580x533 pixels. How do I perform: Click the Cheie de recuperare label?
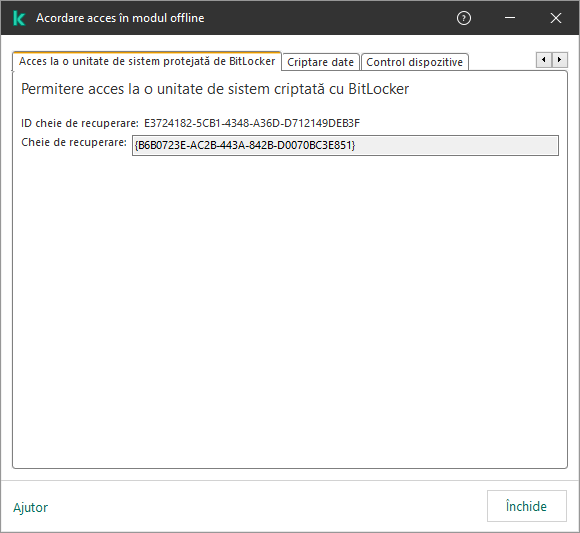click(74, 142)
